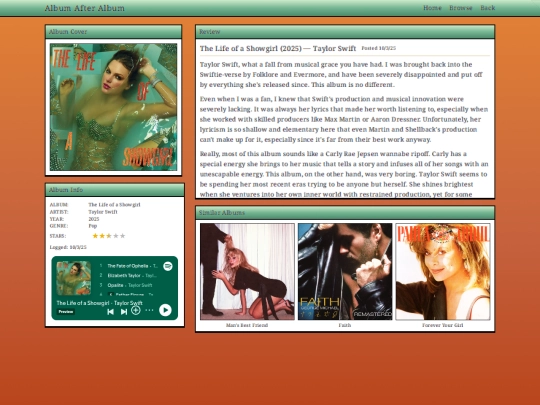
Task: Open the three-dots more options menu
Action: coord(149,310)
